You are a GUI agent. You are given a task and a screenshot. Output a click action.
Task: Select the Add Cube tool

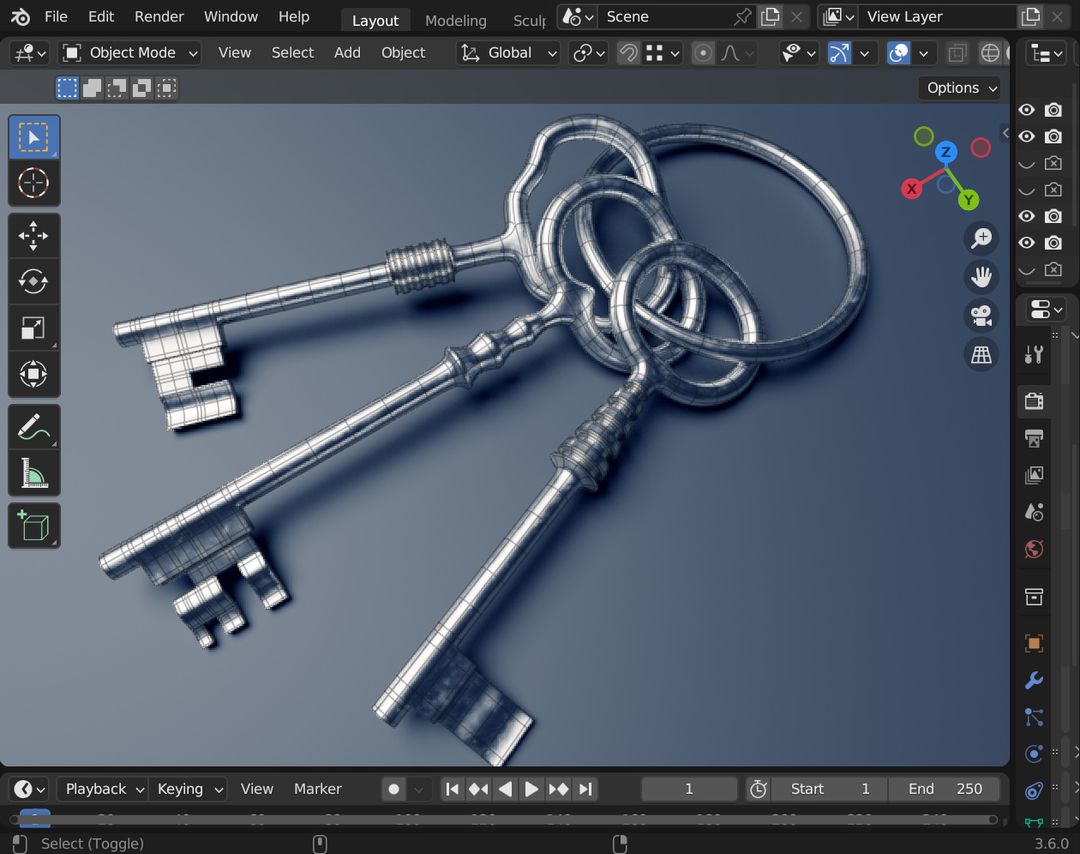click(x=34, y=526)
